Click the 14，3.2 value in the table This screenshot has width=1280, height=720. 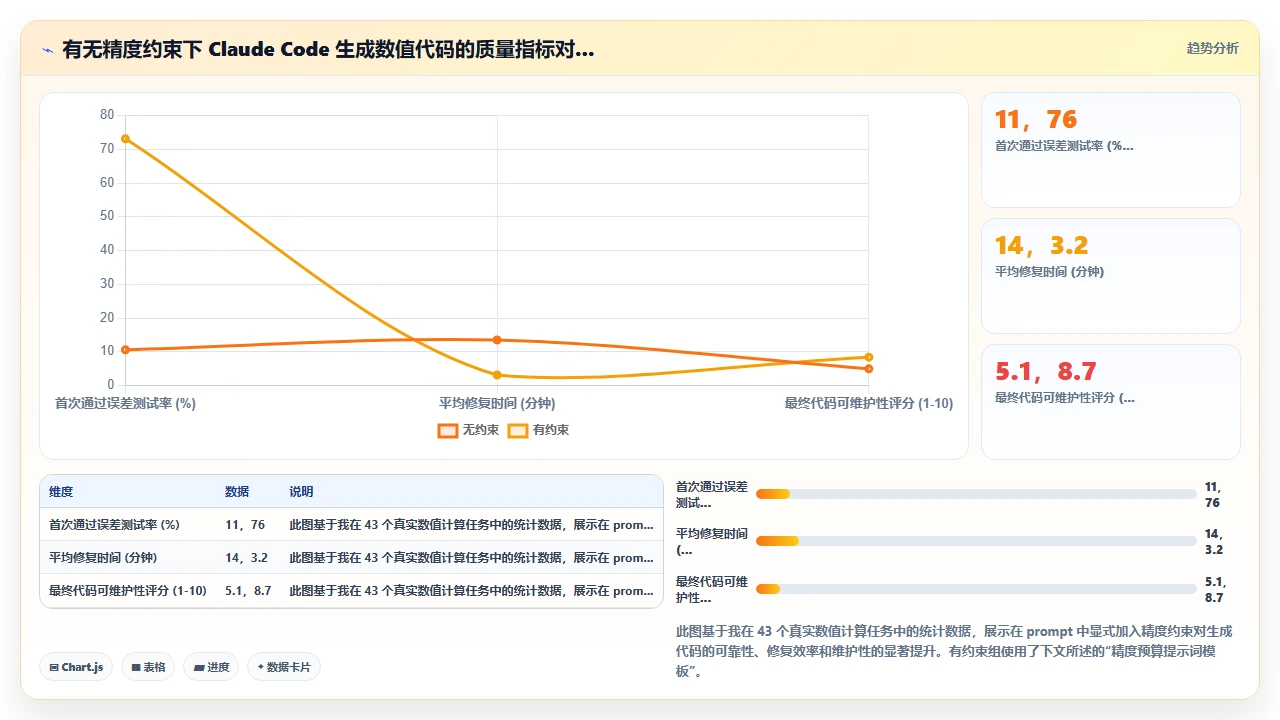pyautogui.click(x=248, y=558)
